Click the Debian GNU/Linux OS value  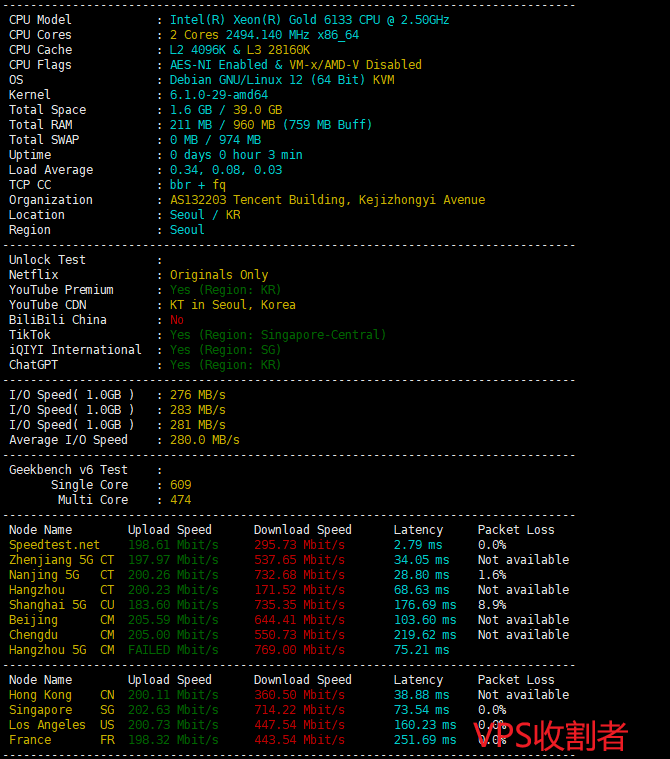click(281, 80)
